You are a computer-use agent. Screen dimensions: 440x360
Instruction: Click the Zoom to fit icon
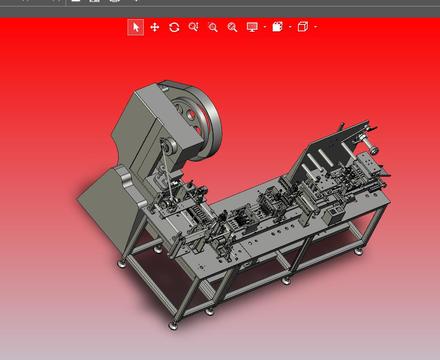click(x=232, y=27)
